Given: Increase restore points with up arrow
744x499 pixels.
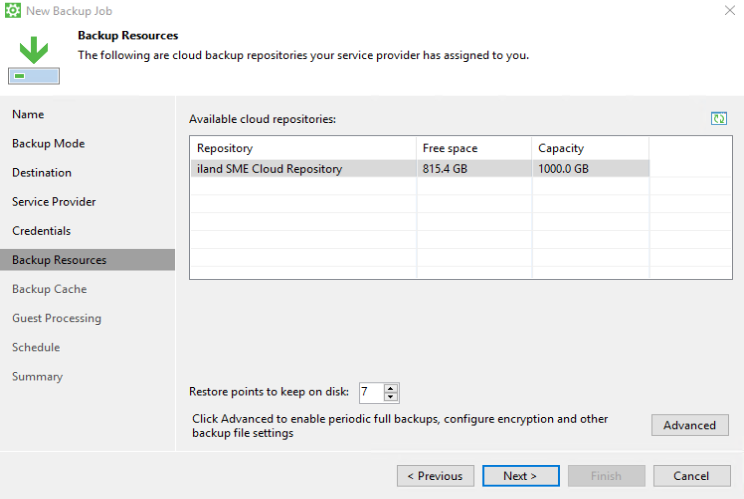Looking at the screenshot, I should tap(391, 388).
